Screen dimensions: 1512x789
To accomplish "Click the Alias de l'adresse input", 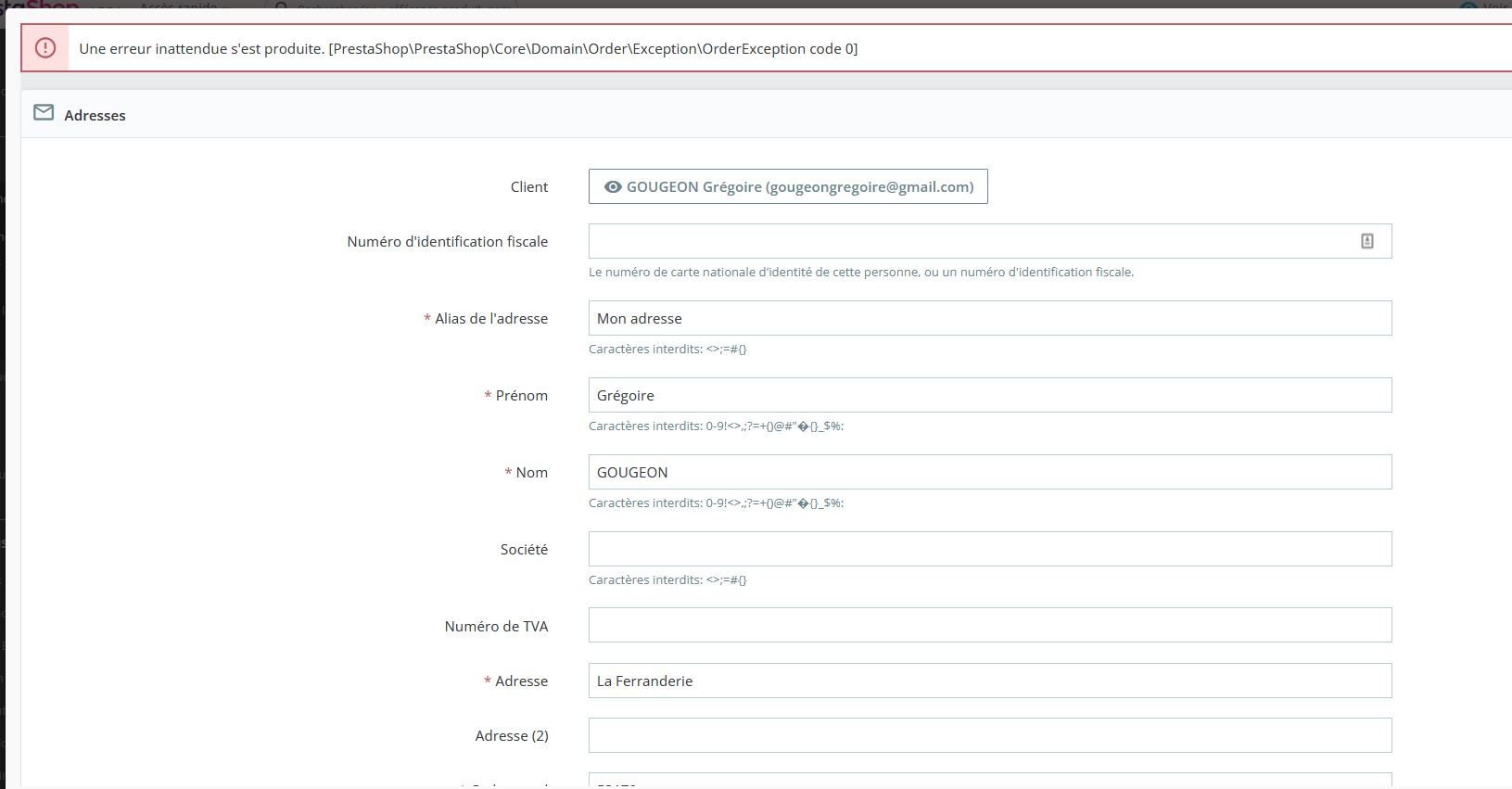I will tap(990, 318).
